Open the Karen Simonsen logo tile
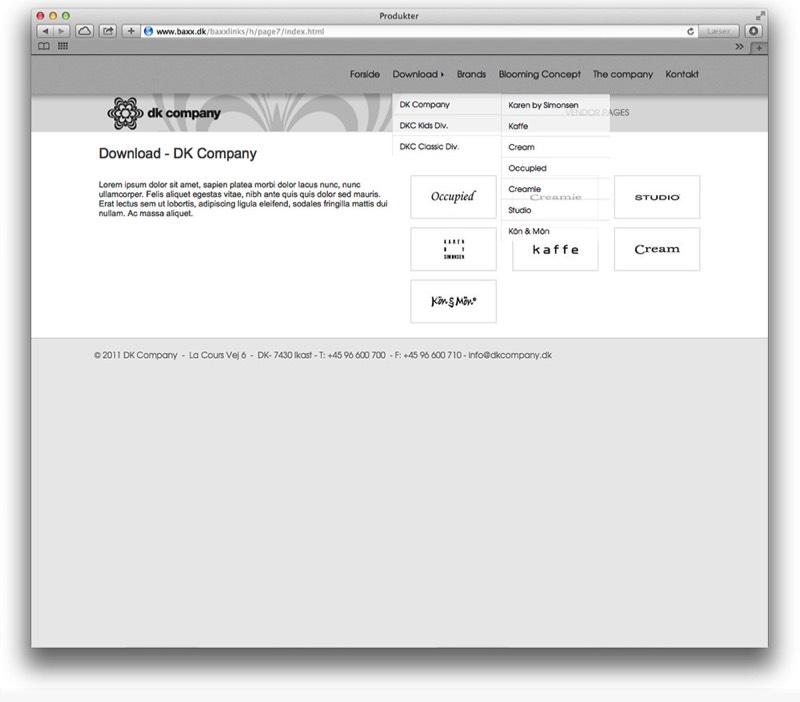 point(453,249)
